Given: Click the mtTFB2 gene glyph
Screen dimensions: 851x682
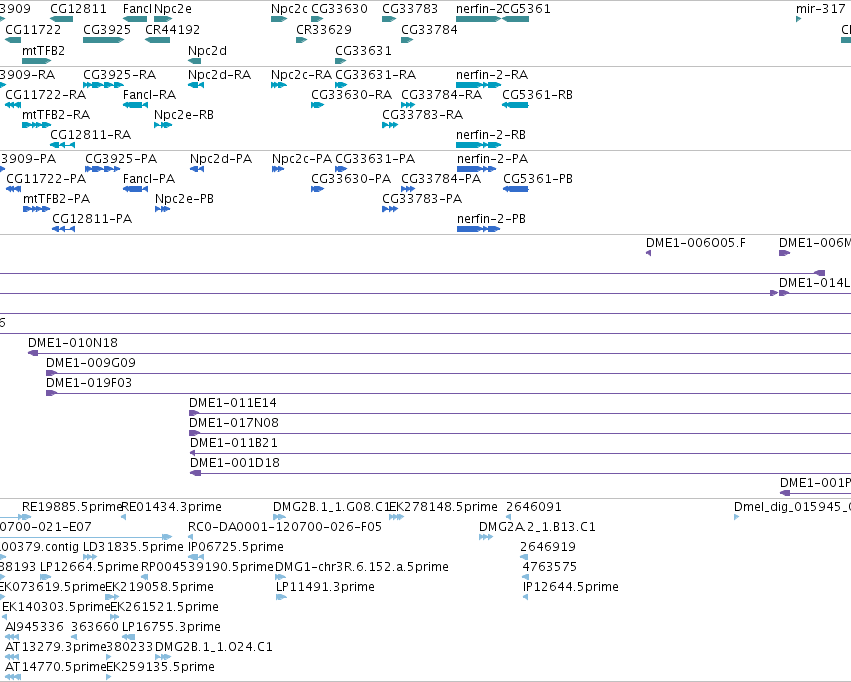Looking at the screenshot, I should pos(36,61).
